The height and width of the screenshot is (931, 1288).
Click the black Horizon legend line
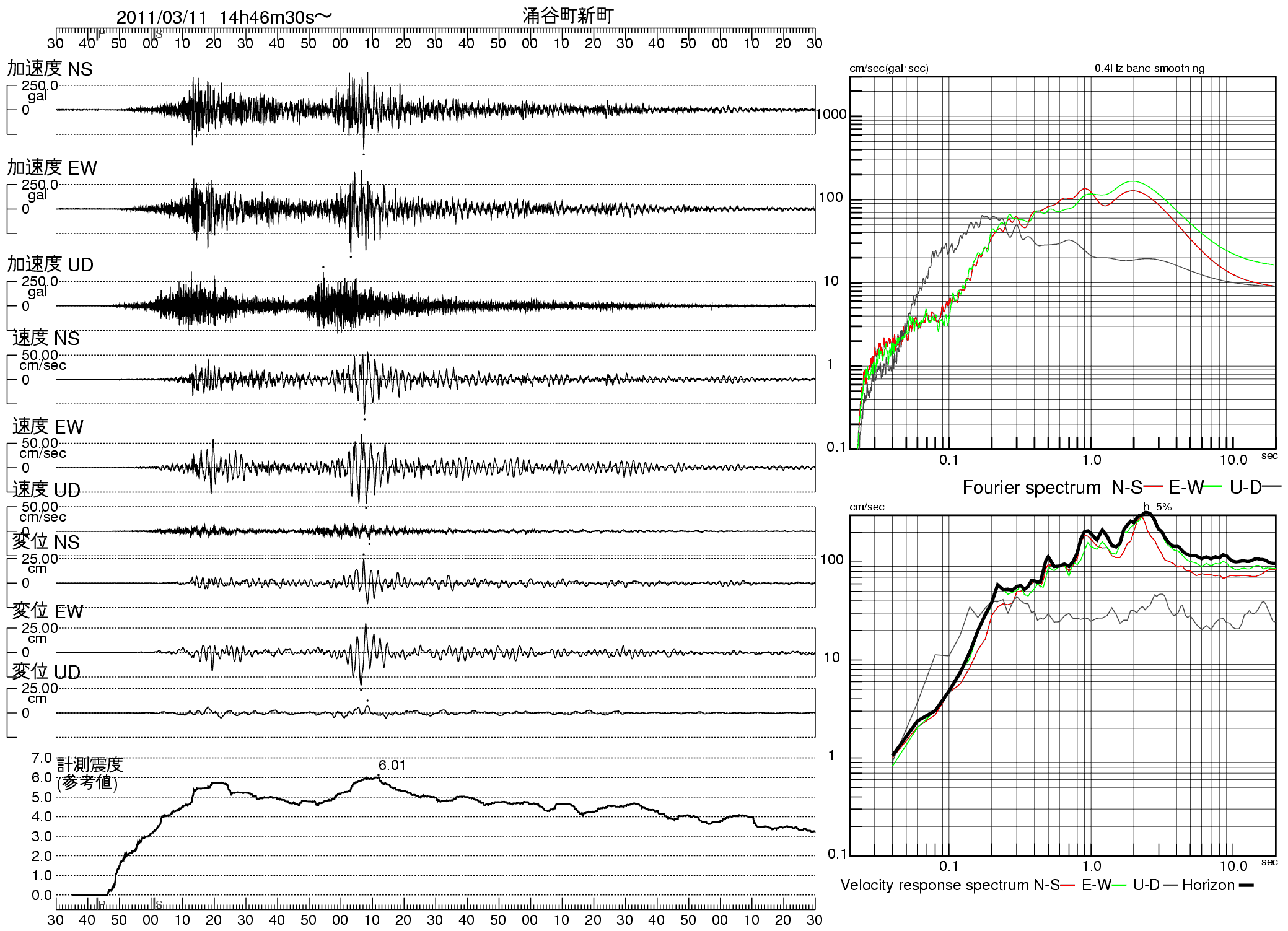(1246, 885)
